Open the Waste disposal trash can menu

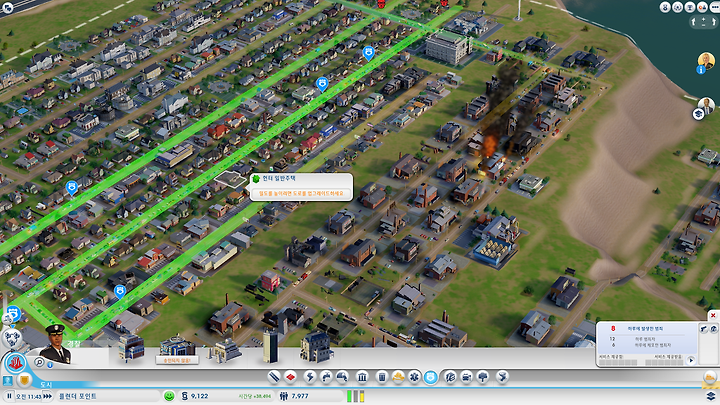(382, 377)
